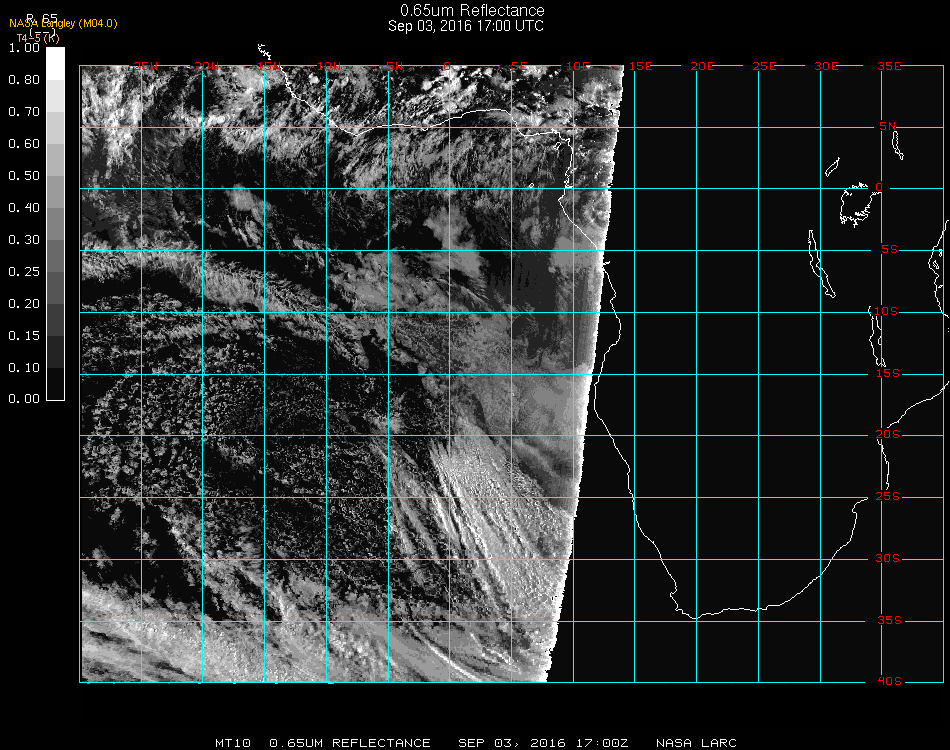
Task: Click the 0.30 colorbar scale label
Action: 24,240
